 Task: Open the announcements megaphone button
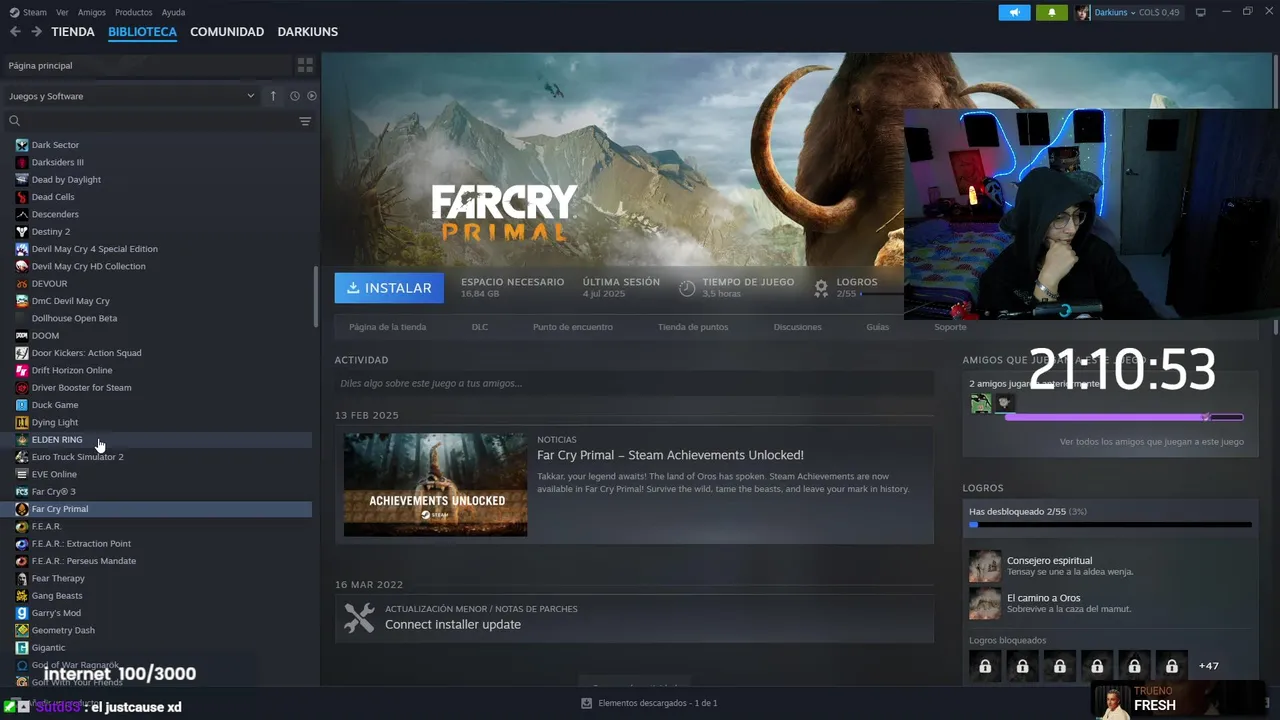tap(1014, 13)
